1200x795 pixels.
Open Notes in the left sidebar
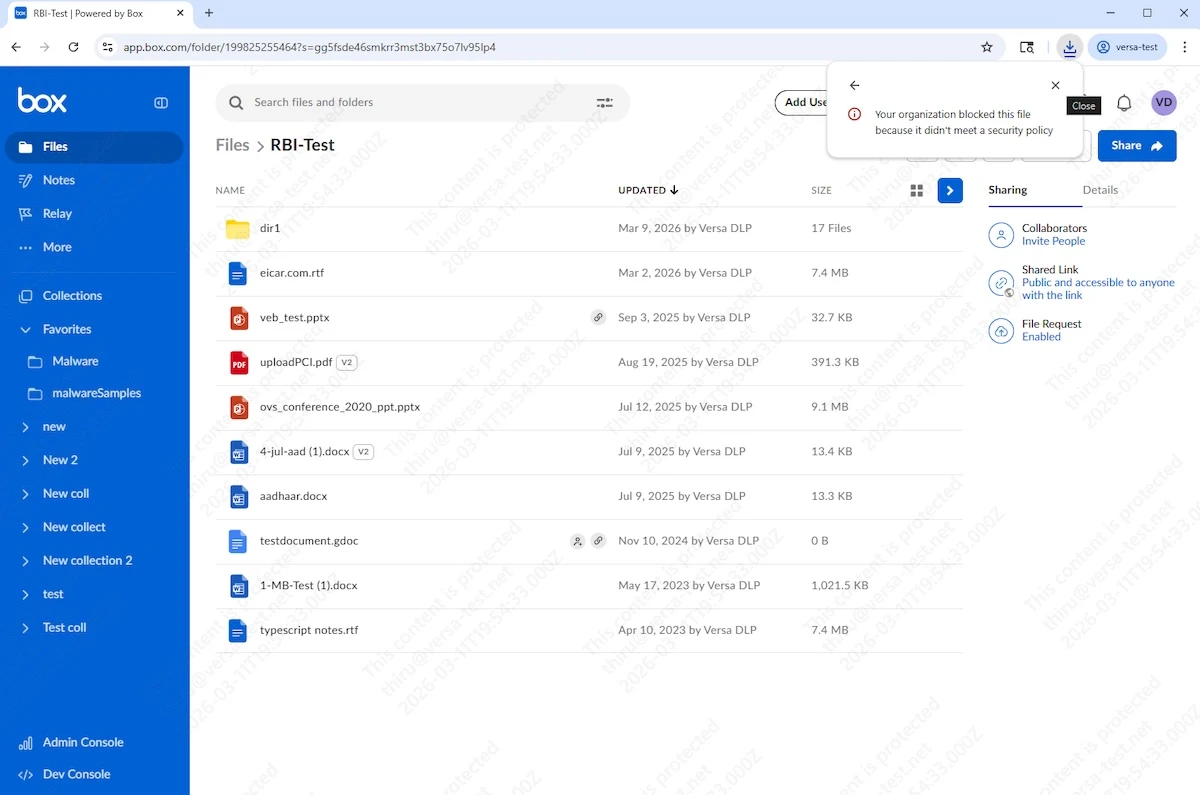pyautogui.click(x=59, y=180)
